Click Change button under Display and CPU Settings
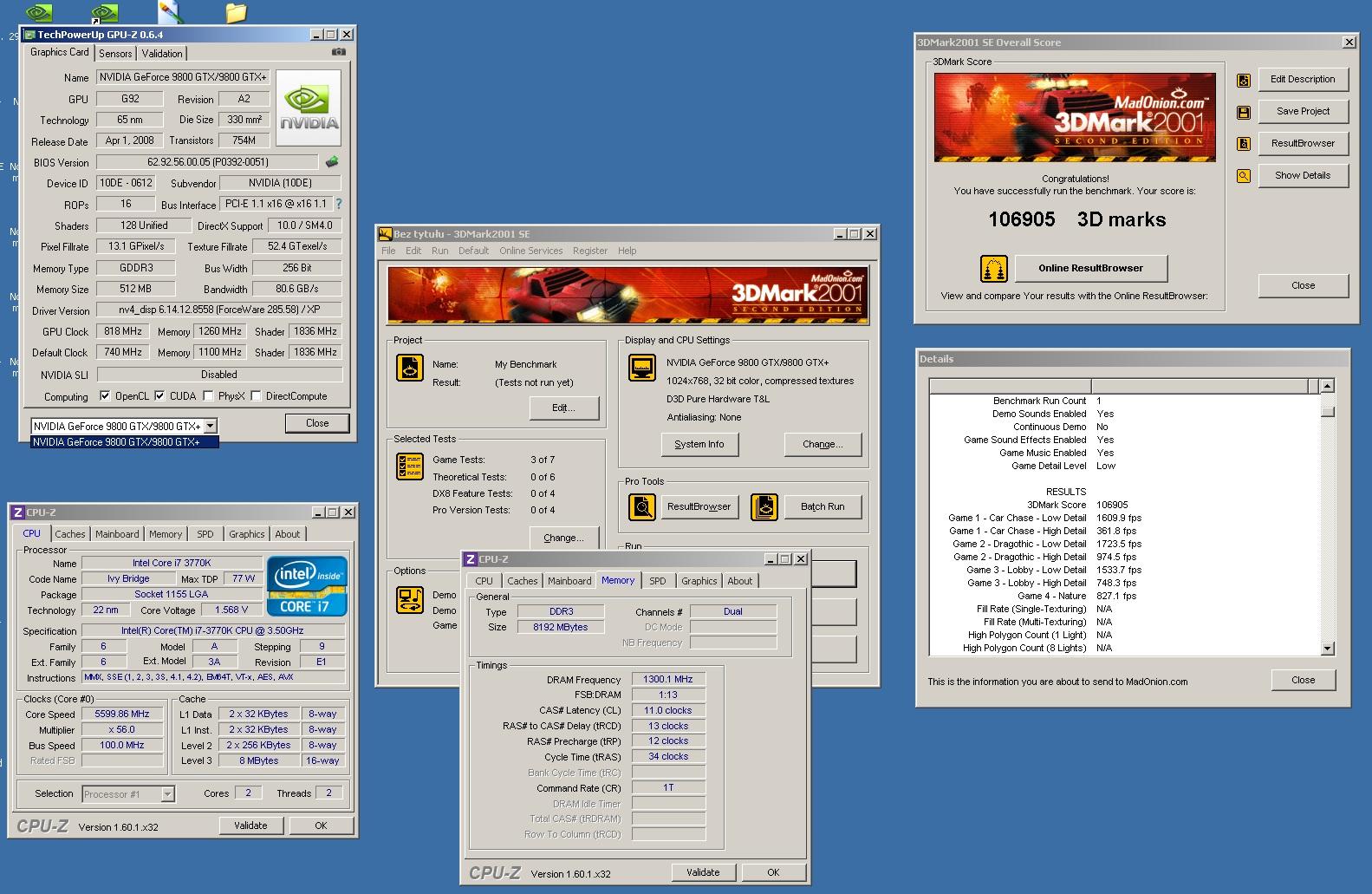The image size is (1372, 894). tap(823, 444)
